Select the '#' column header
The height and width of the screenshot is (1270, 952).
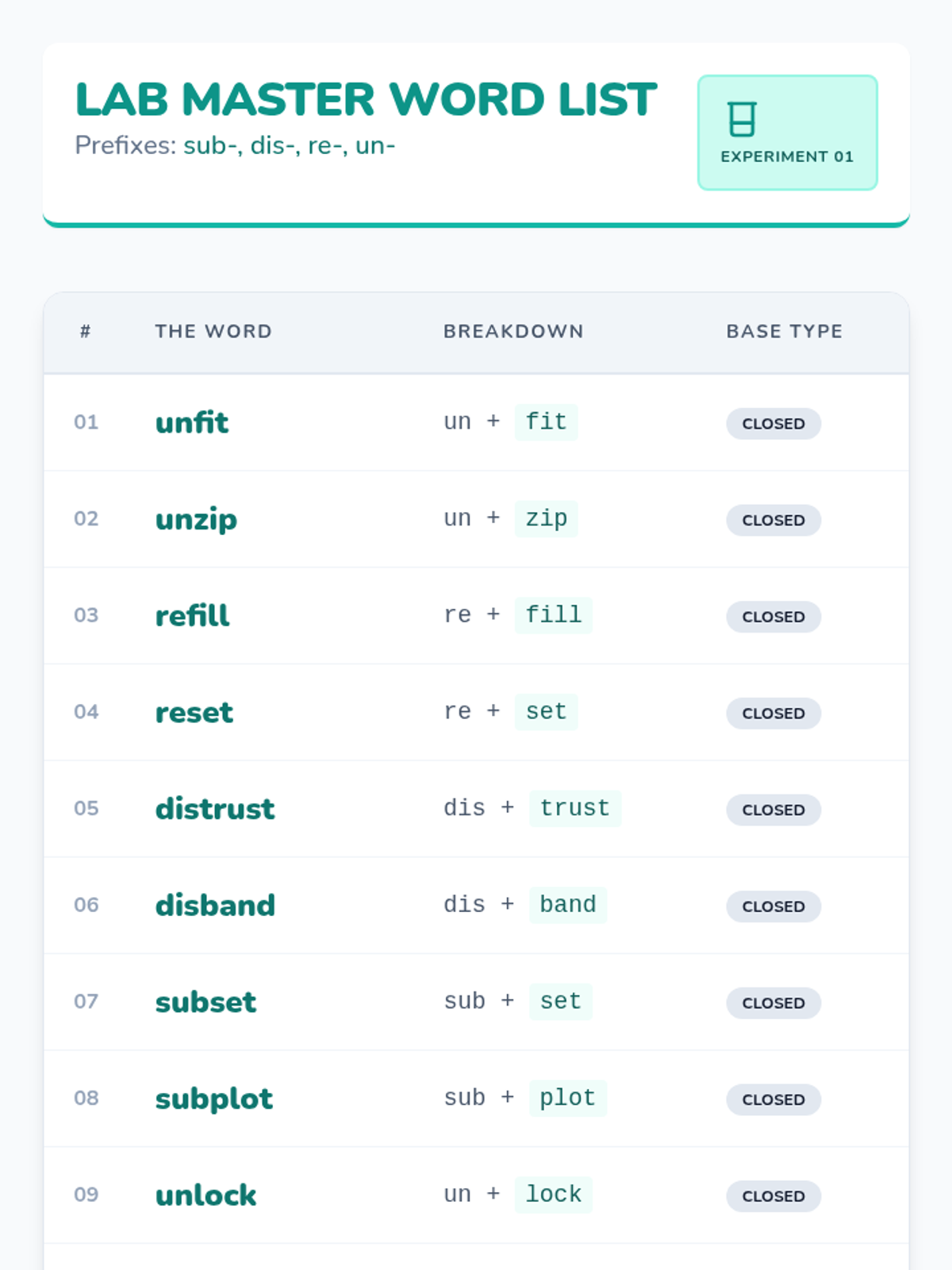(86, 331)
